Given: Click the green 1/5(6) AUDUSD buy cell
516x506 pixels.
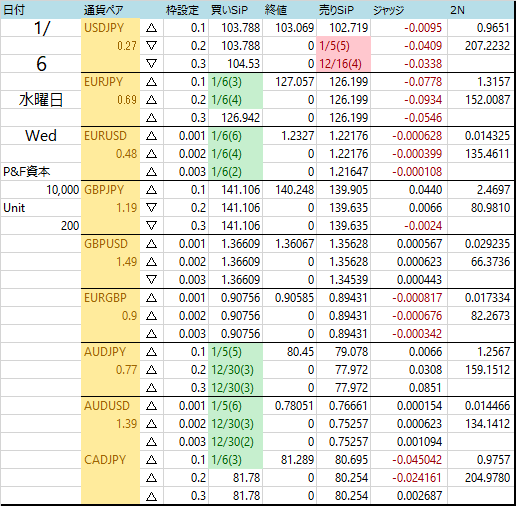Looking at the screenshot, I should 236,406.
